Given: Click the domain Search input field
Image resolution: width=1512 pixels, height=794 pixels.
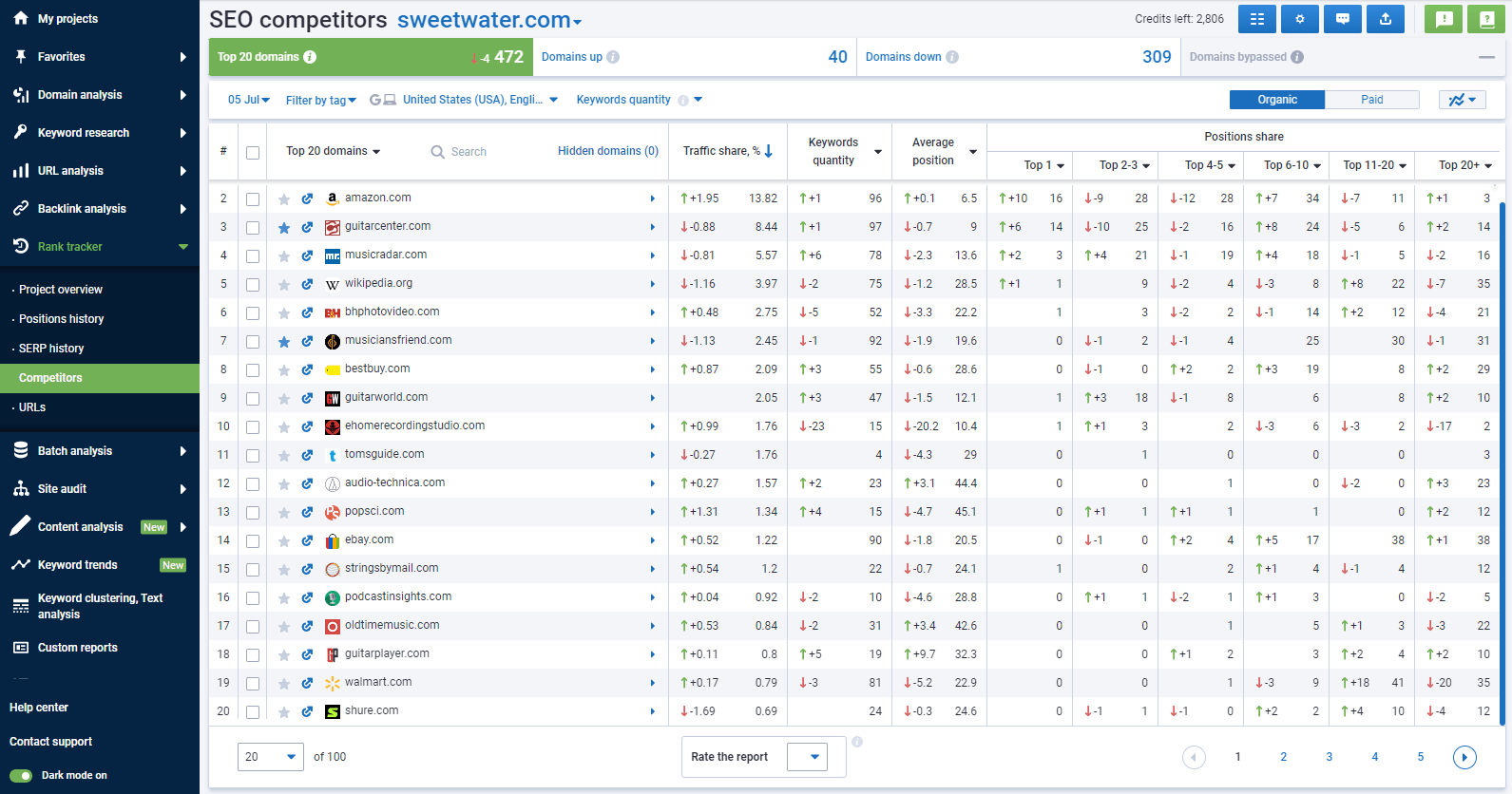Looking at the screenshot, I should click(485, 152).
